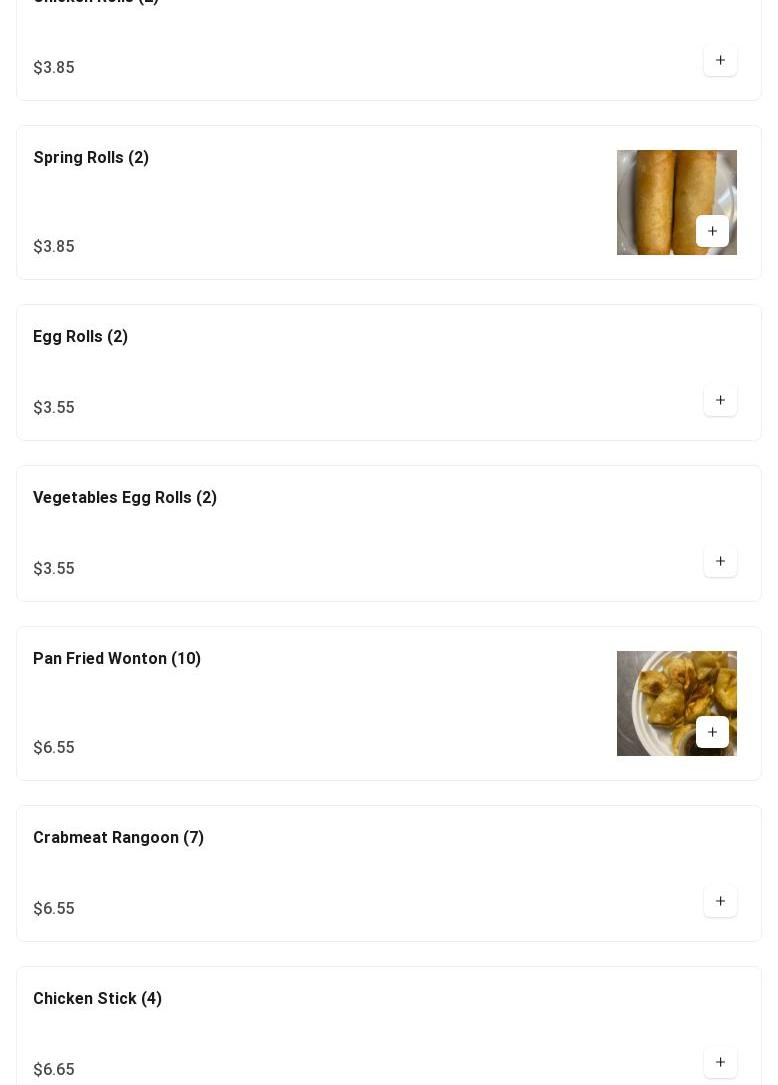This screenshot has height=1085, width=778.
Task: Select the $3.85 price under Spring Rolls
Action: tap(54, 246)
